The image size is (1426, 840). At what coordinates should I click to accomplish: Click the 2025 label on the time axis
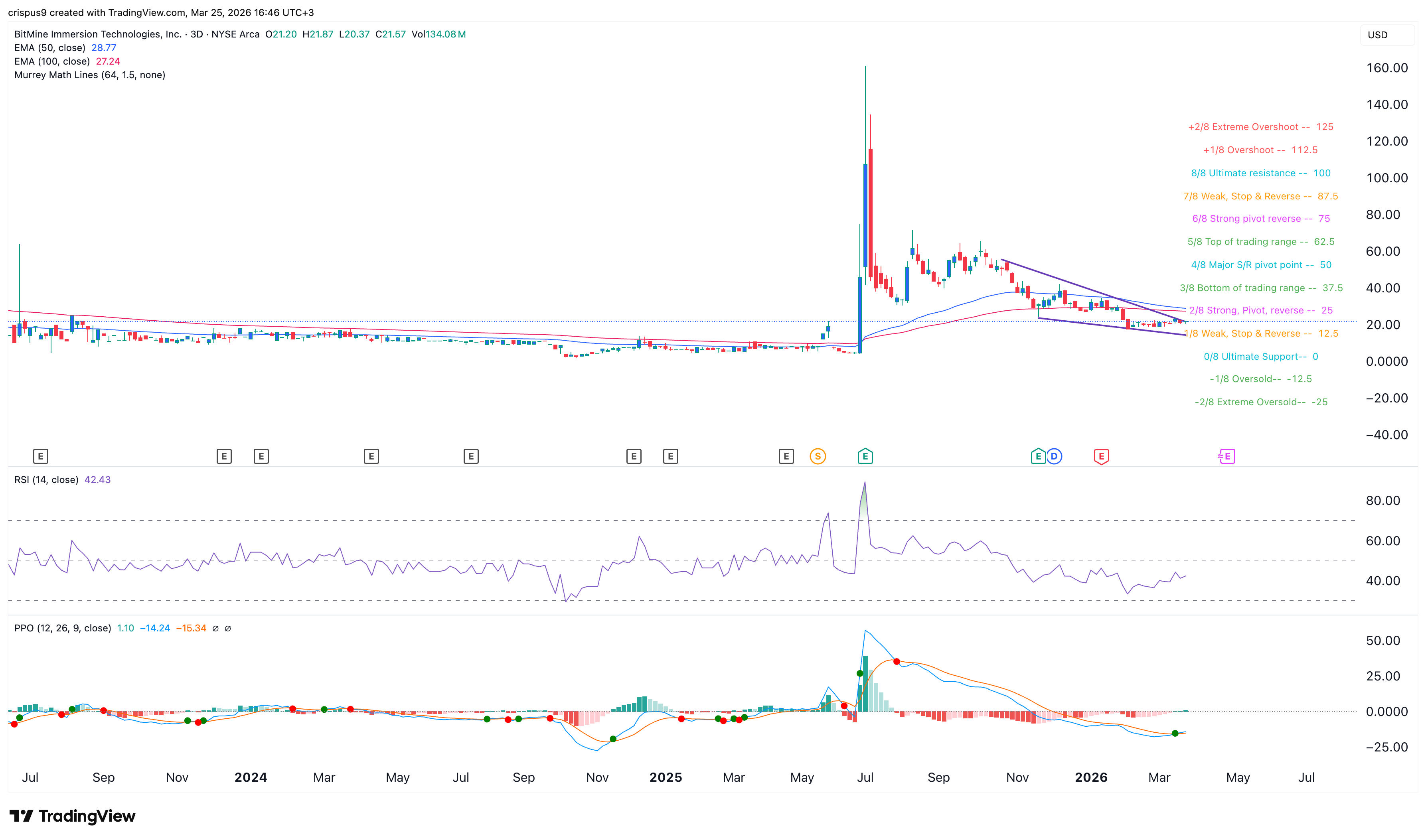666,777
